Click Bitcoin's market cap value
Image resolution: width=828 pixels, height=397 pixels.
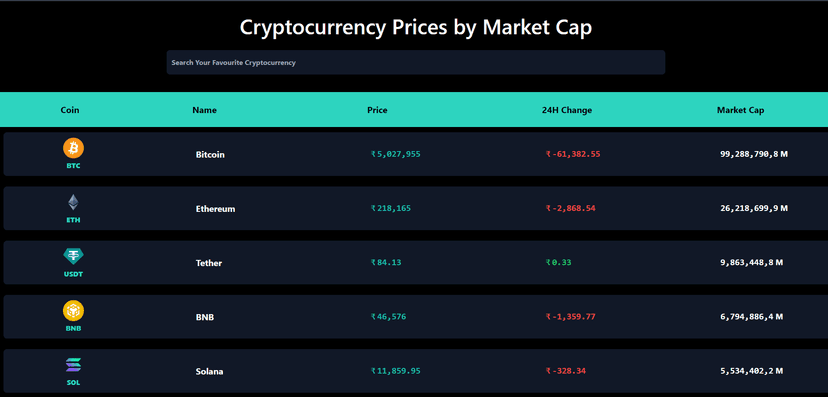pos(754,154)
